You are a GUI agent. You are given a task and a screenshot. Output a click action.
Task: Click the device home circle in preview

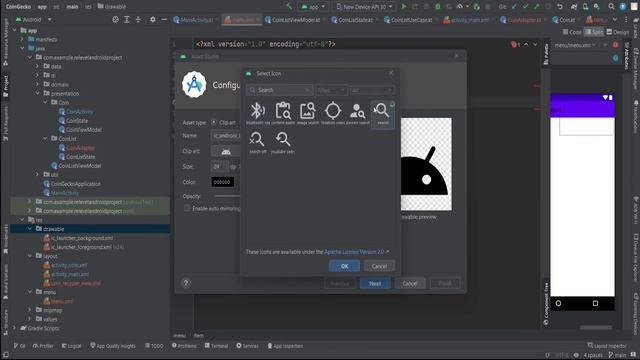pos(558,303)
